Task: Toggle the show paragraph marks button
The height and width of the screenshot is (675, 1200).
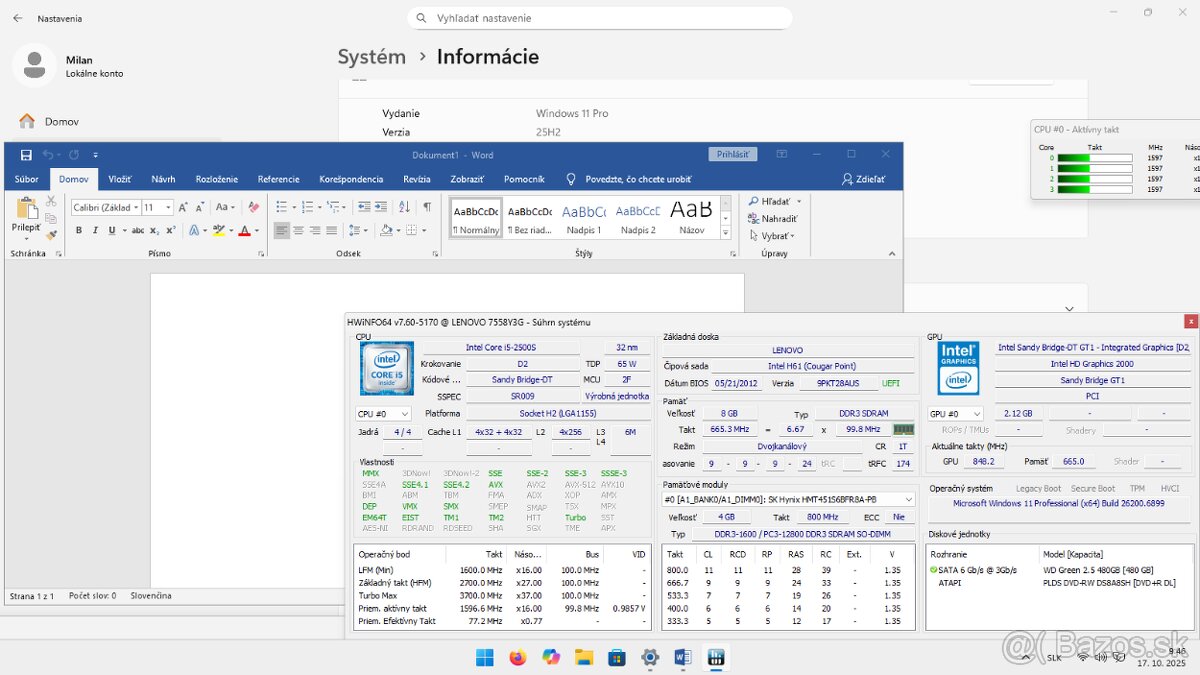Action: (x=427, y=207)
